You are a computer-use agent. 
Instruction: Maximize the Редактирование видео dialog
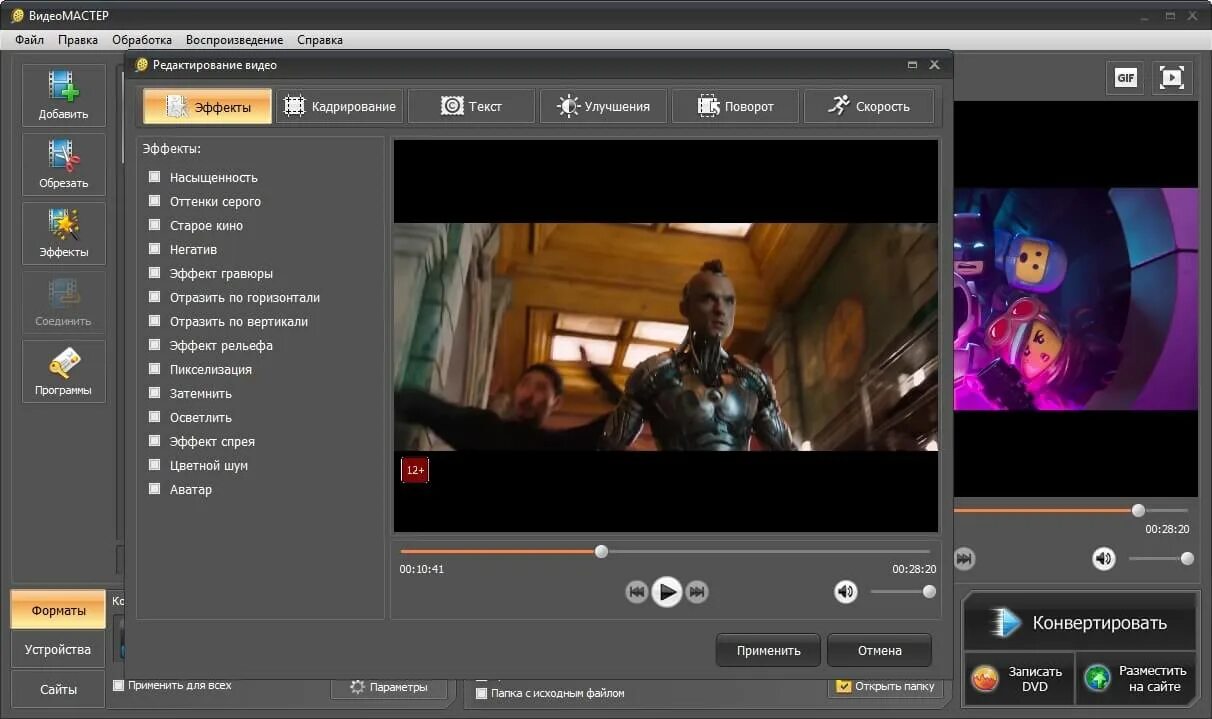tap(912, 64)
